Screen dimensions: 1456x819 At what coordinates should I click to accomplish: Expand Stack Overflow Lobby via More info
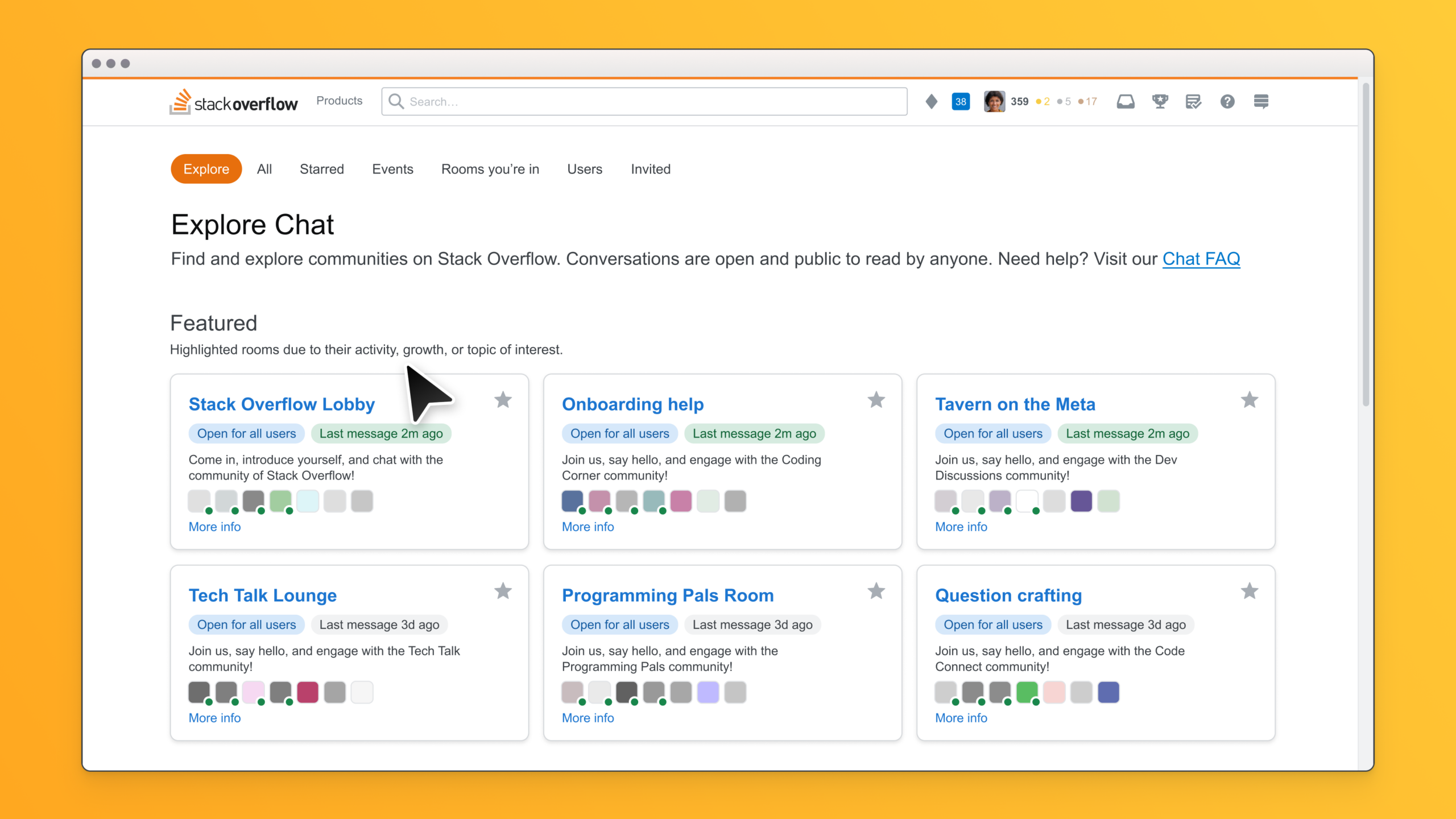tap(214, 527)
